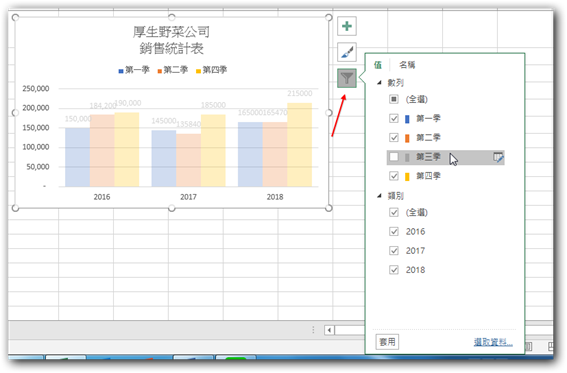
Task: Uncheck the 2016 category checkbox
Action: point(394,231)
